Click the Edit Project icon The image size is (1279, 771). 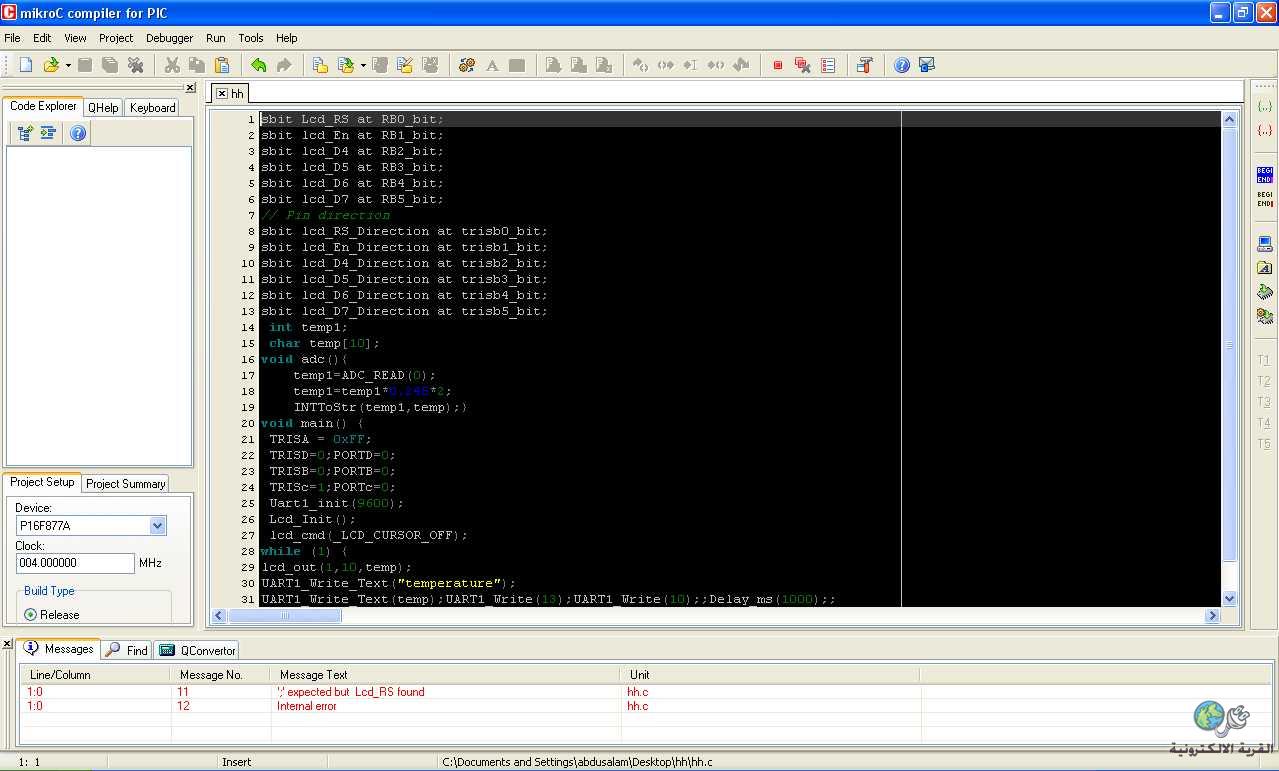tap(405, 65)
